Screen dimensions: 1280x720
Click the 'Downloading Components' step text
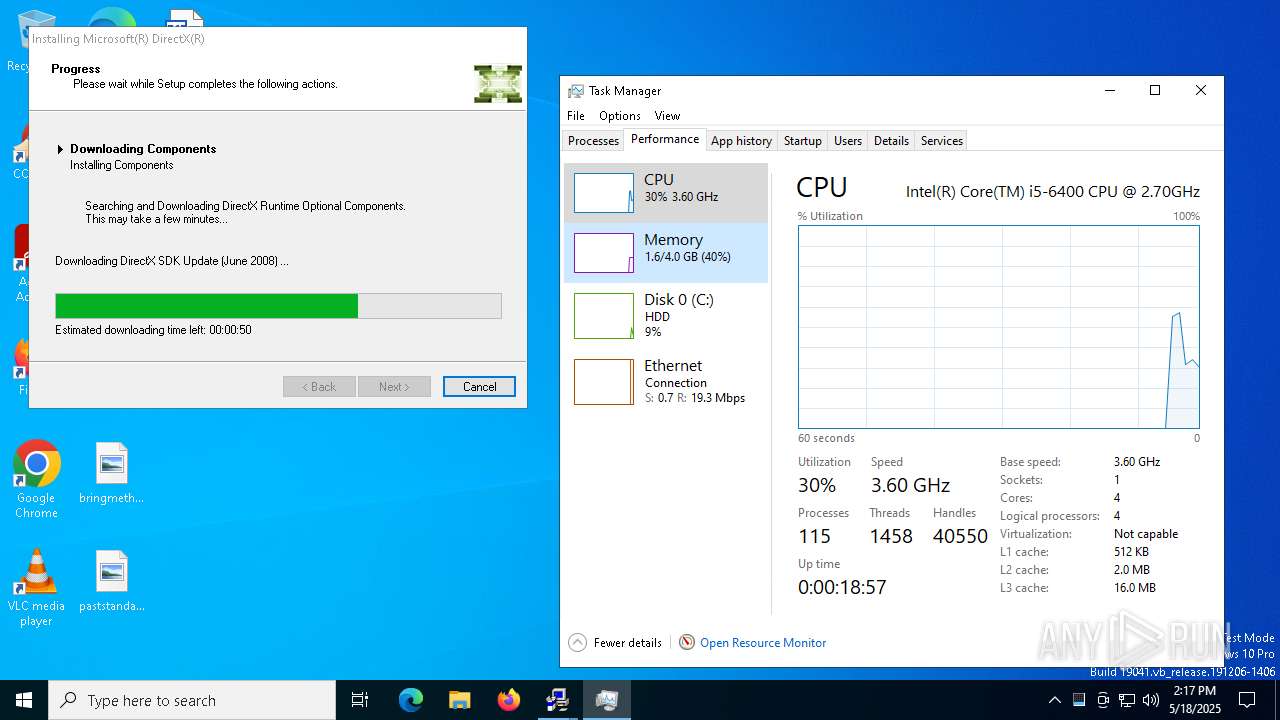[x=143, y=149]
